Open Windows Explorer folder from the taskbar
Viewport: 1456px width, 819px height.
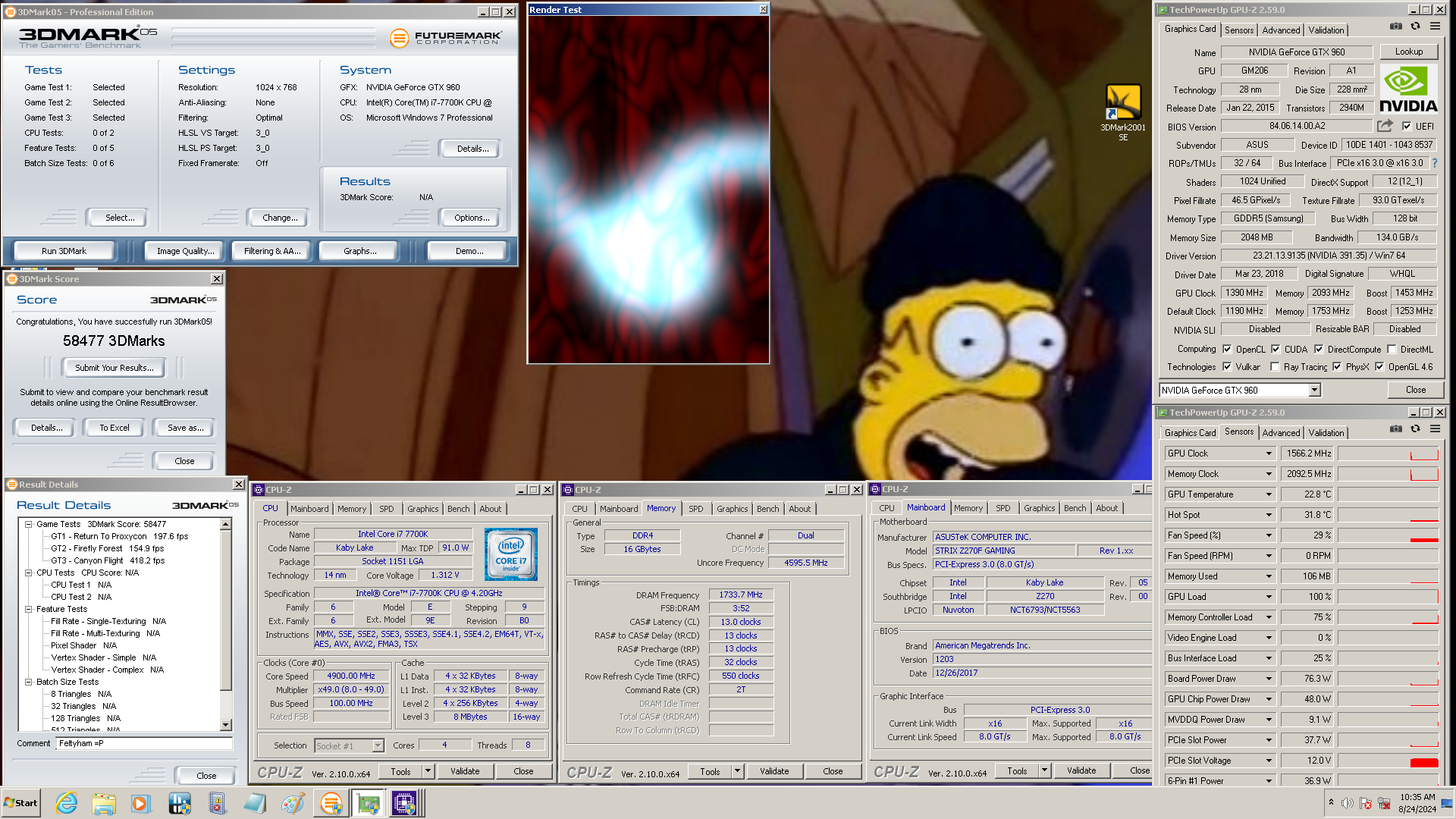[x=104, y=803]
